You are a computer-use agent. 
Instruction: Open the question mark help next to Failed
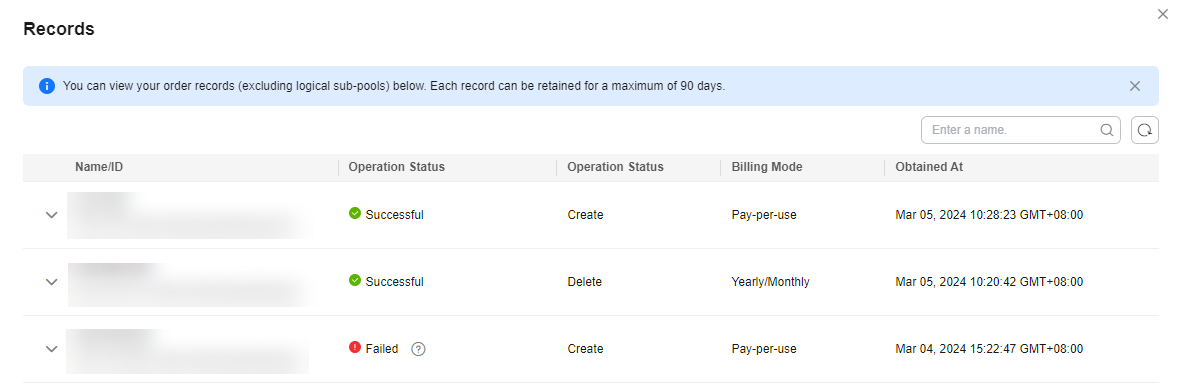[x=418, y=349]
